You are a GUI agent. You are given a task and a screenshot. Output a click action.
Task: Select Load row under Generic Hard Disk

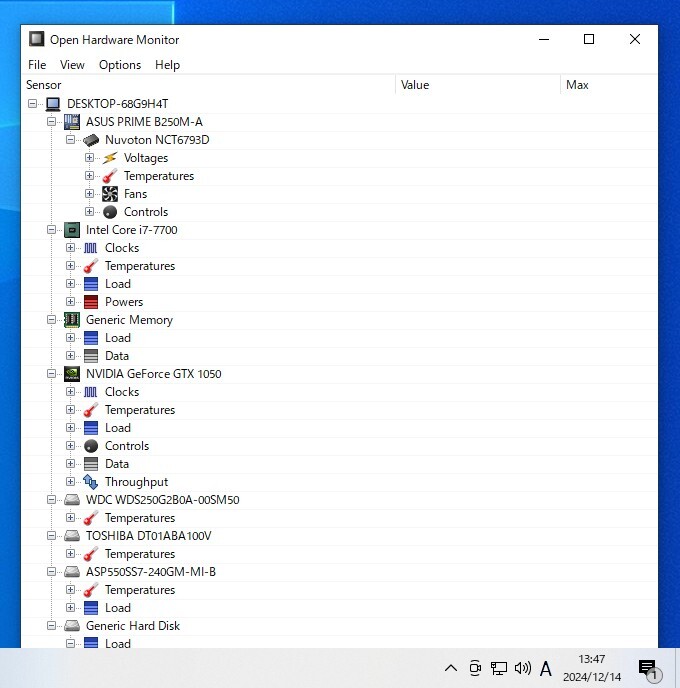pos(340,642)
